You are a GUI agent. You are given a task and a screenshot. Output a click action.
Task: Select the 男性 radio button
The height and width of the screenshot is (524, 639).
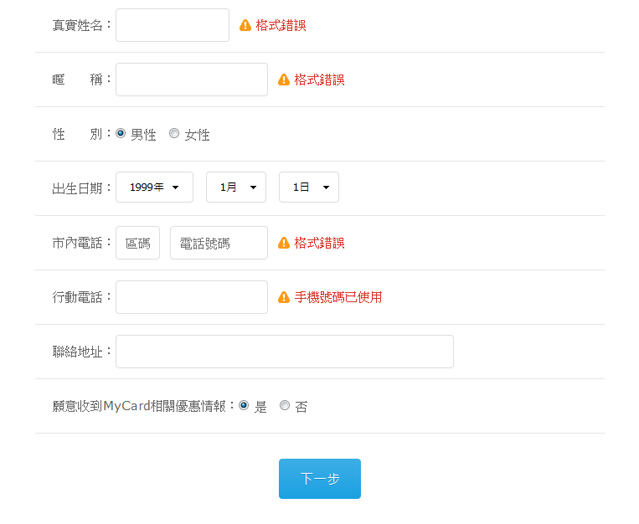tap(121, 133)
